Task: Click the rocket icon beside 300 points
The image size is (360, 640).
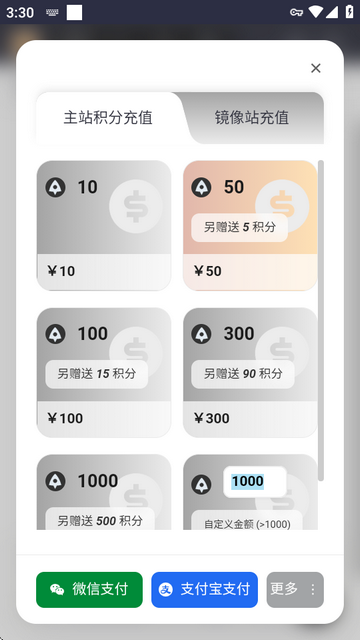Action: tap(202, 334)
